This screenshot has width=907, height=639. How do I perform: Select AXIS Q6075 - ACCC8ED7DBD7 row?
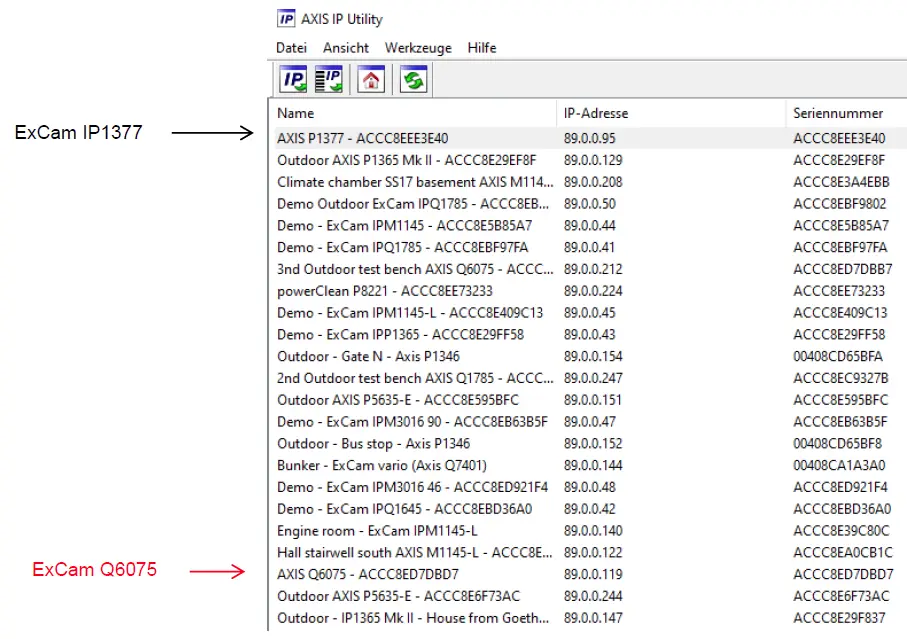point(589,575)
